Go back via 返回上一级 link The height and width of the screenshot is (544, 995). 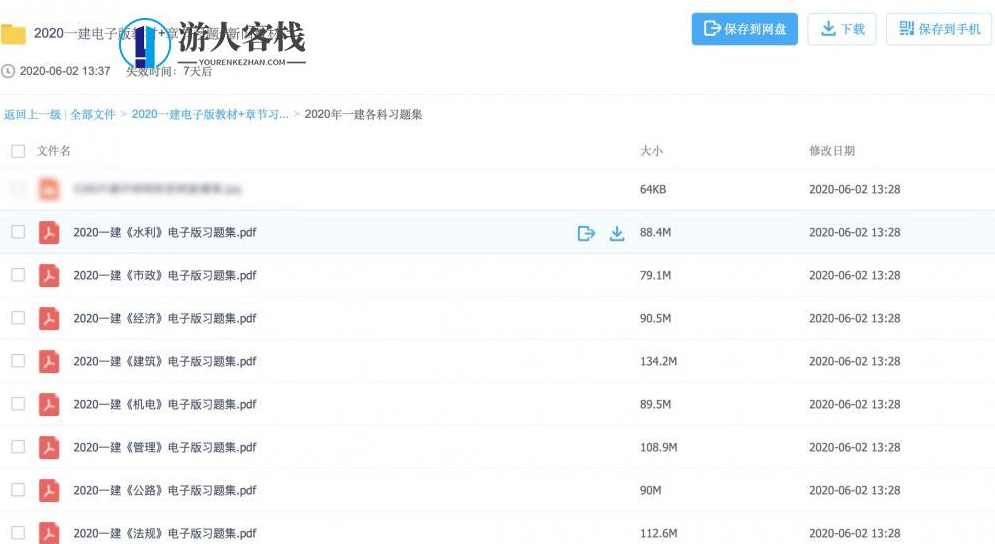click(32, 114)
